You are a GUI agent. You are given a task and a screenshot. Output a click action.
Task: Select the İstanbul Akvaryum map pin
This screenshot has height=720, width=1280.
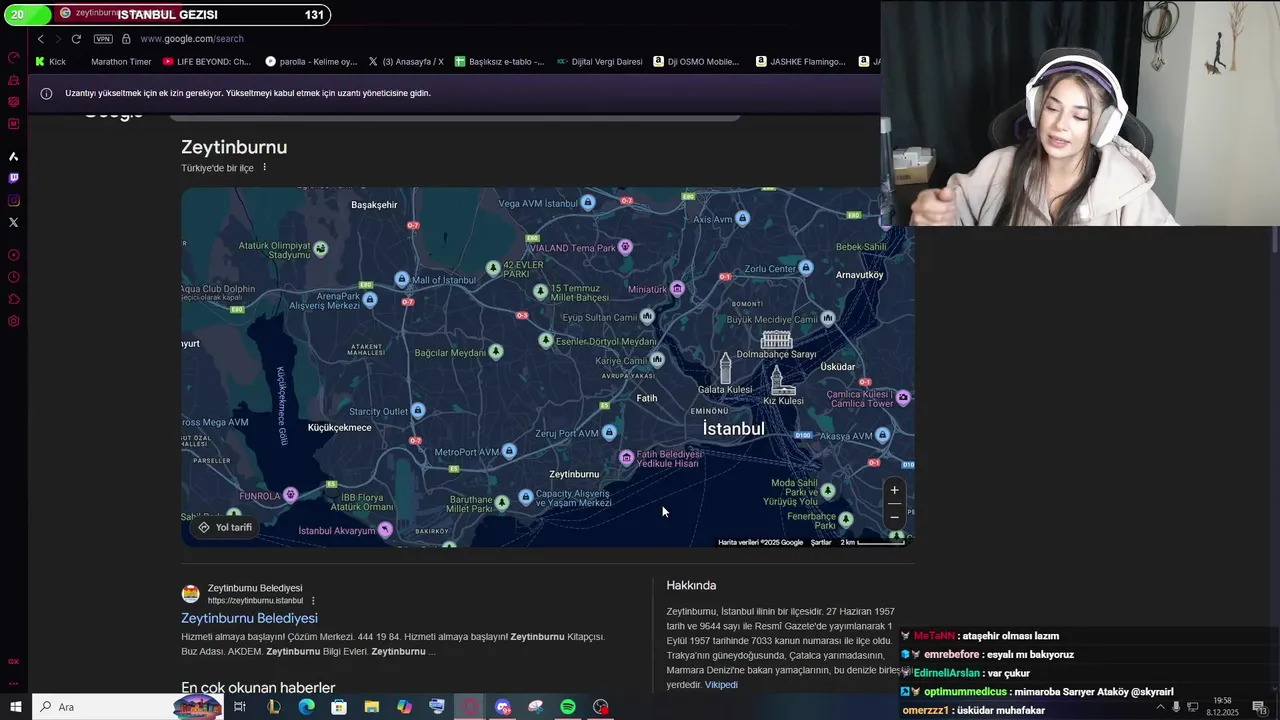click(x=385, y=530)
